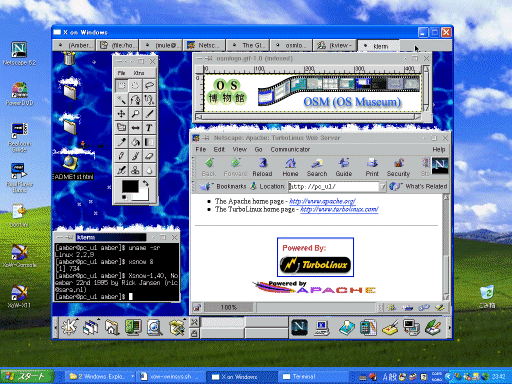This screenshot has width=512, height=384.
Task: Select the Move tool in GIMP toolbox
Action: click(121, 114)
